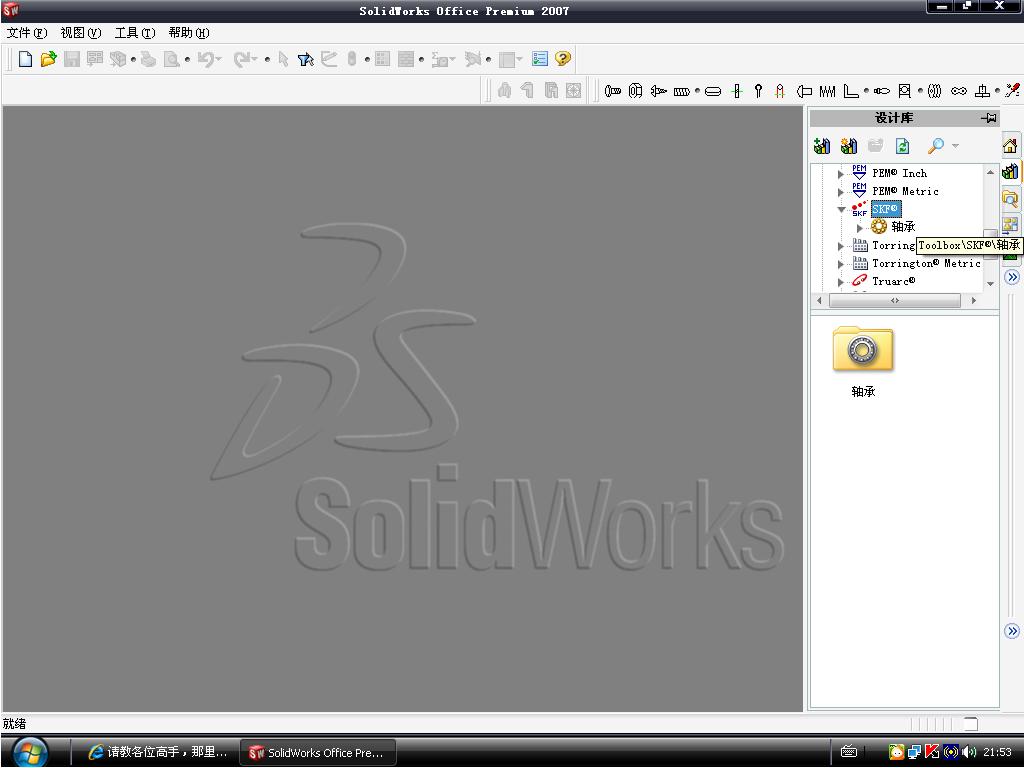Screen dimensions: 1024x768
Task: Switch to the Design Library books tab
Action: pos(1010,172)
